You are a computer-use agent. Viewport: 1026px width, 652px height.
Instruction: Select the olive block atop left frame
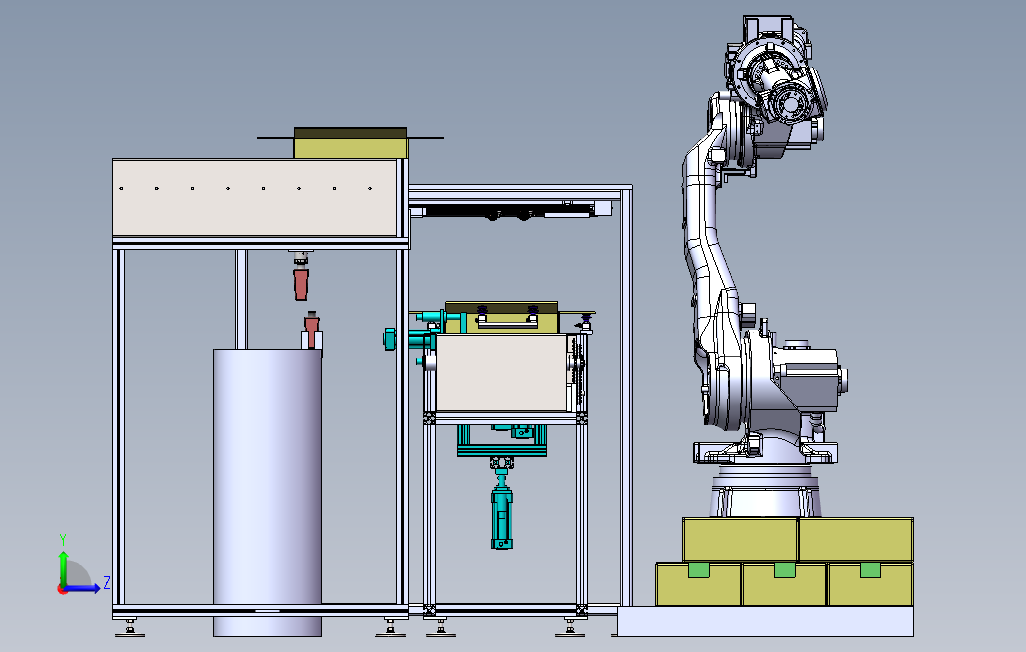(351, 143)
